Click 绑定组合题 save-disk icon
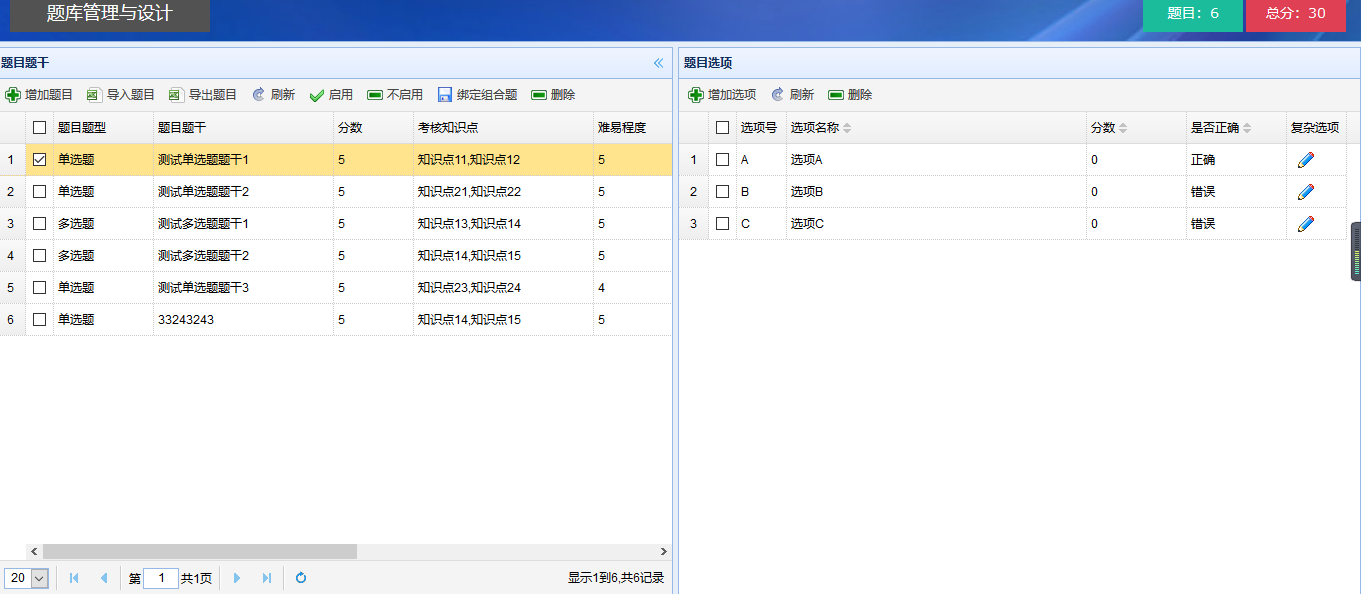 pos(445,95)
